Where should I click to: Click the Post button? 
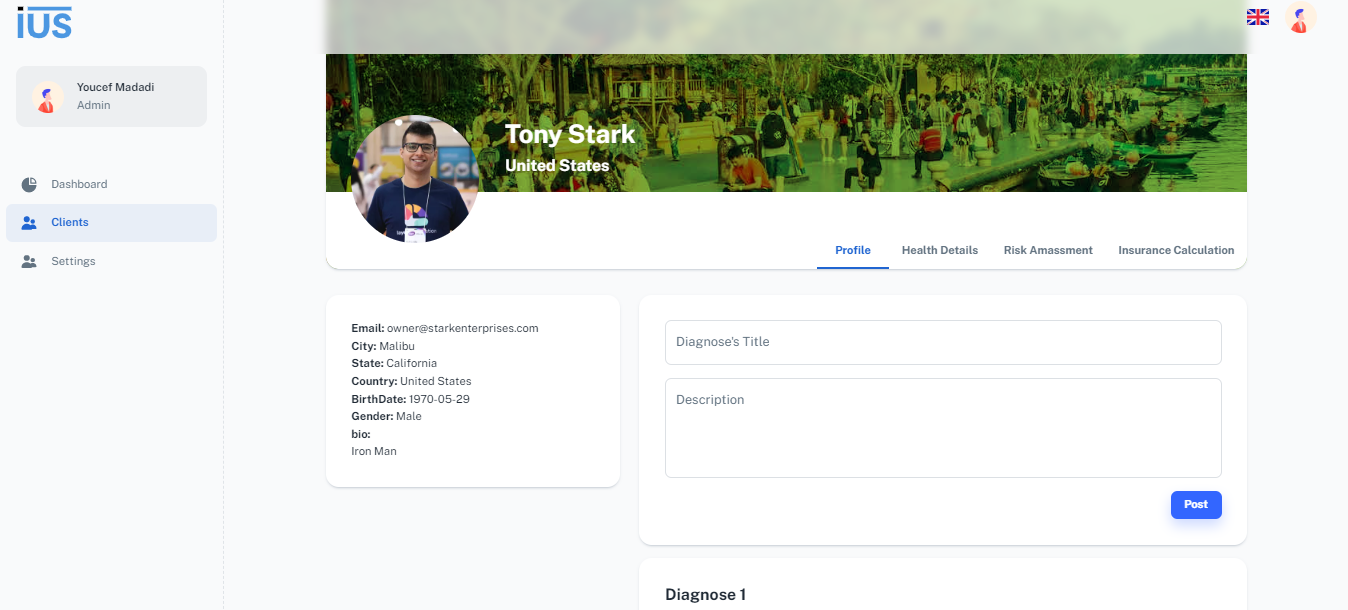1196,505
